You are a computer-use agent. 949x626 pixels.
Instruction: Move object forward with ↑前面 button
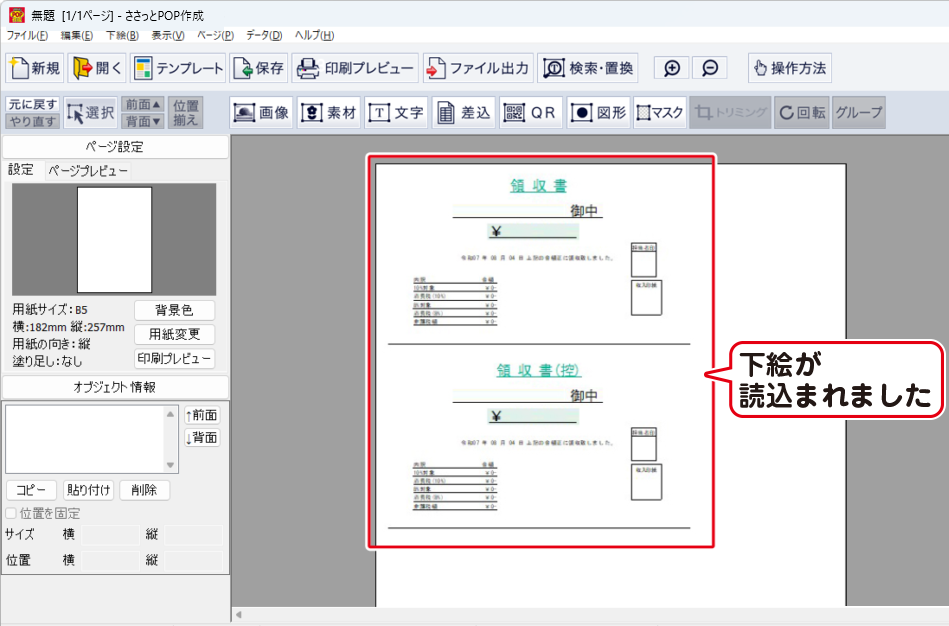pyautogui.click(x=201, y=415)
